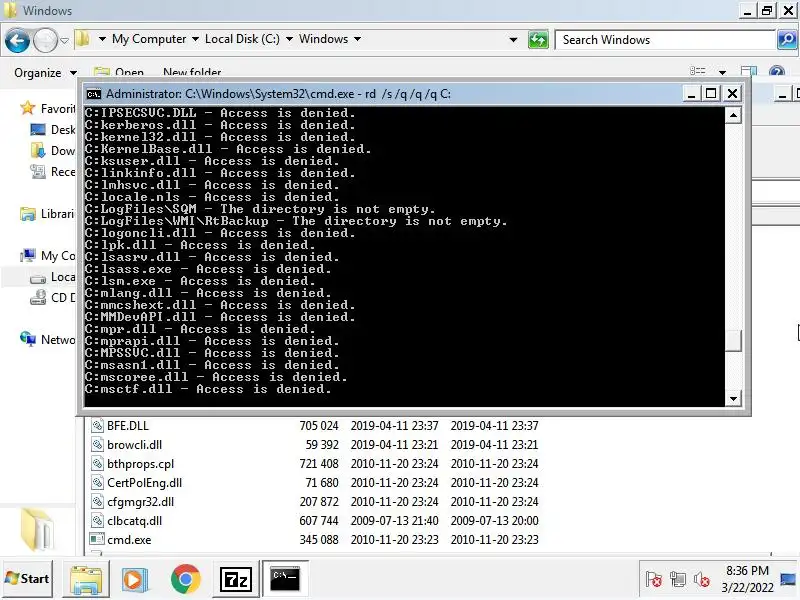
Task: Toggle the preview pane icon
Action: click(748, 71)
